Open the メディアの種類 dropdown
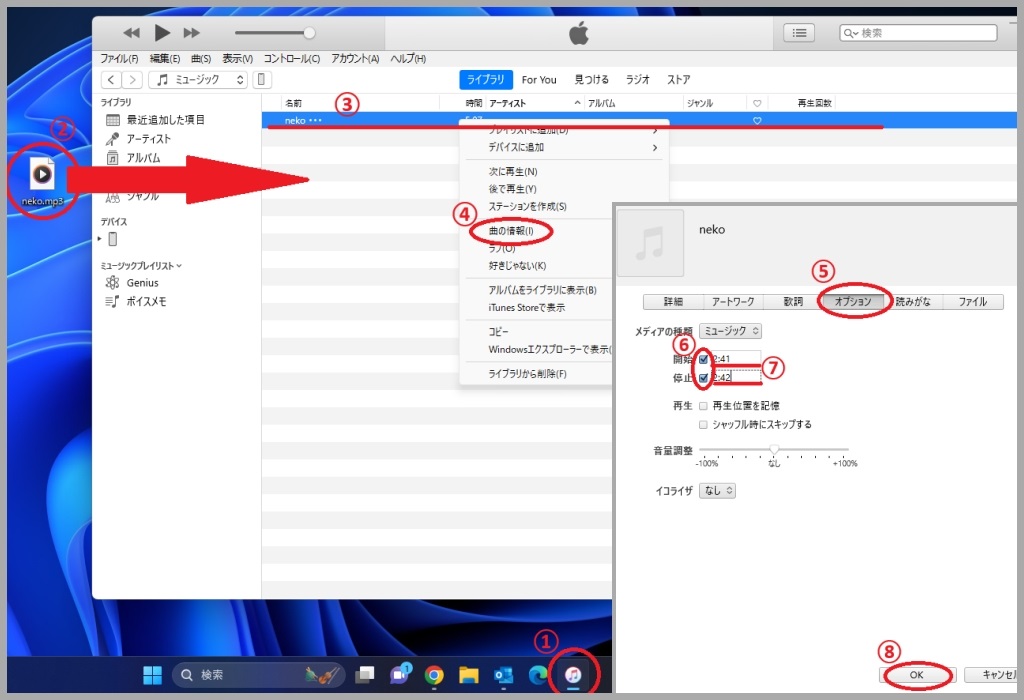1024x700 pixels. pos(730,332)
